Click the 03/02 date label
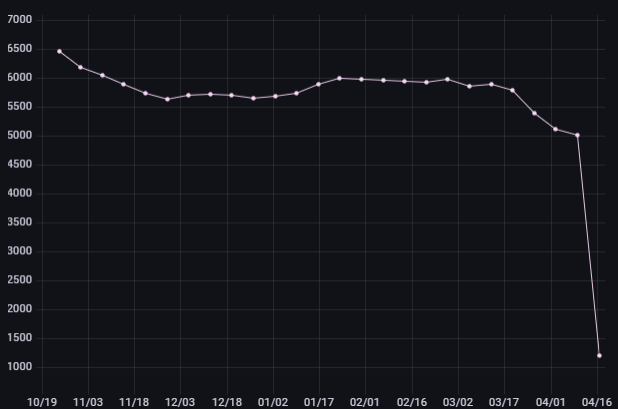Screen dimensions: 618x409 458,402
